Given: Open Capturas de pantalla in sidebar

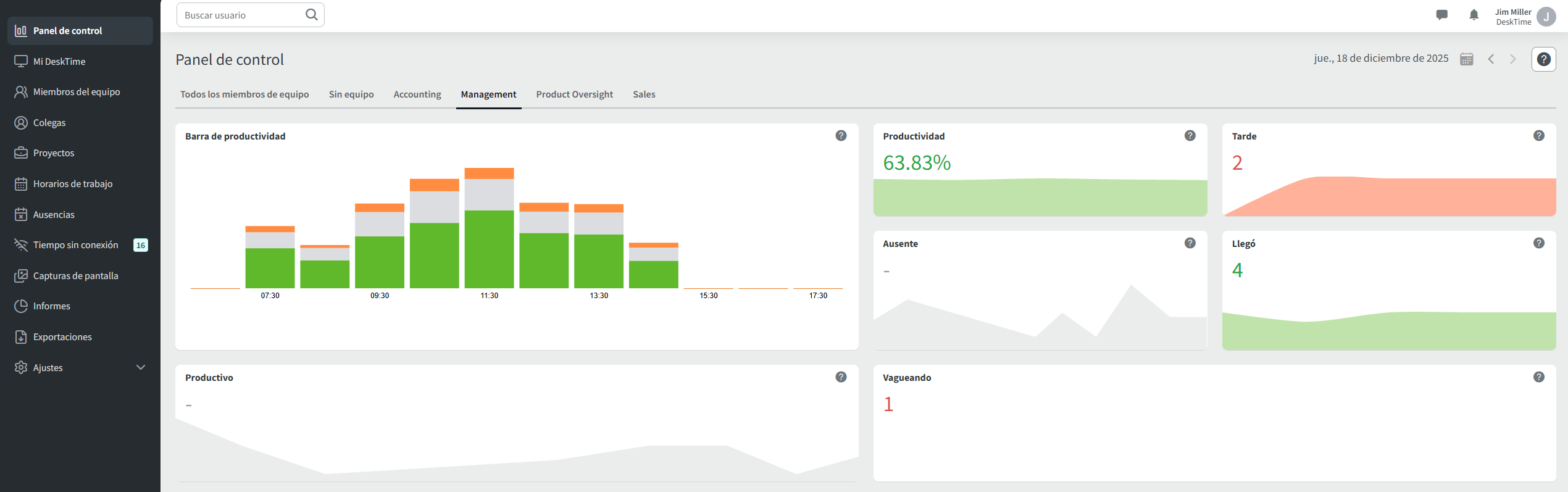Looking at the screenshot, I should tap(75, 276).
